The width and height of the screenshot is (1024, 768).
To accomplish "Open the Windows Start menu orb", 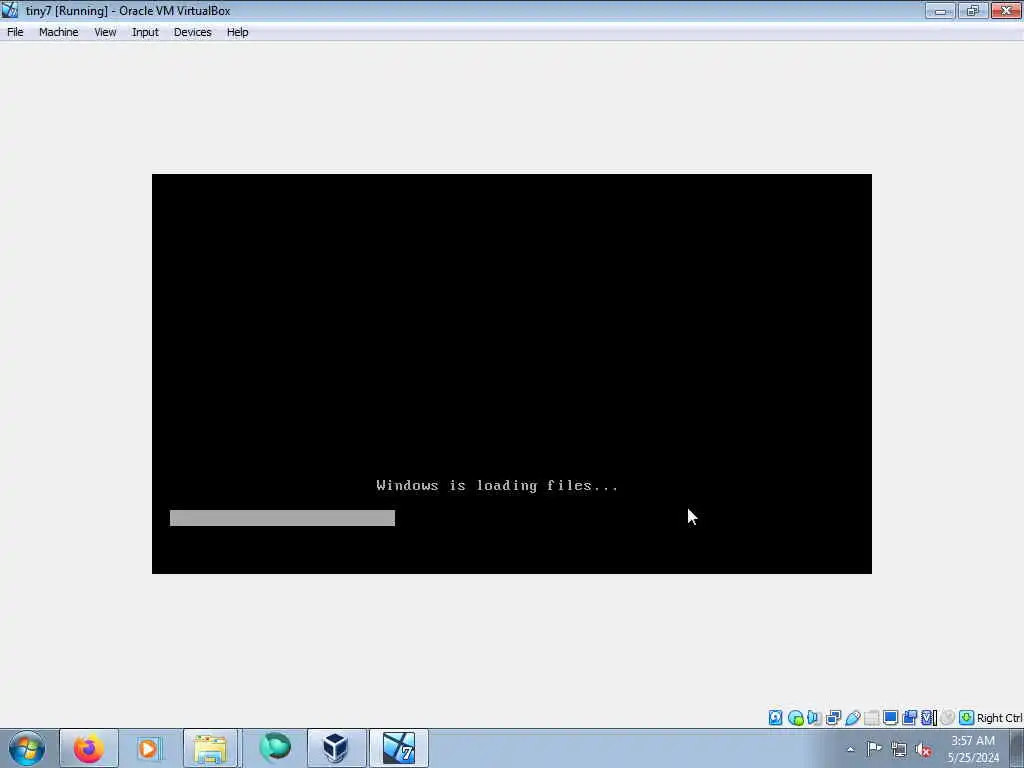I will point(27,748).
